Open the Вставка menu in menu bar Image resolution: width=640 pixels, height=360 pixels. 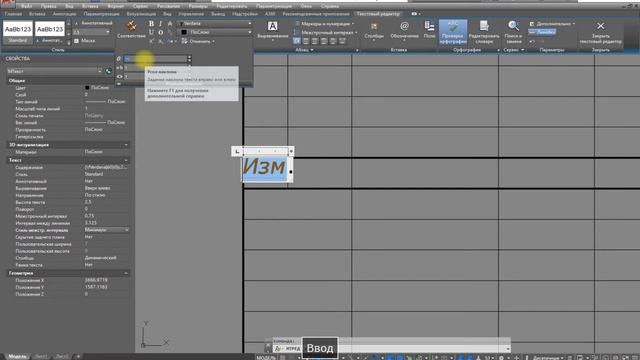click(90, 6)
